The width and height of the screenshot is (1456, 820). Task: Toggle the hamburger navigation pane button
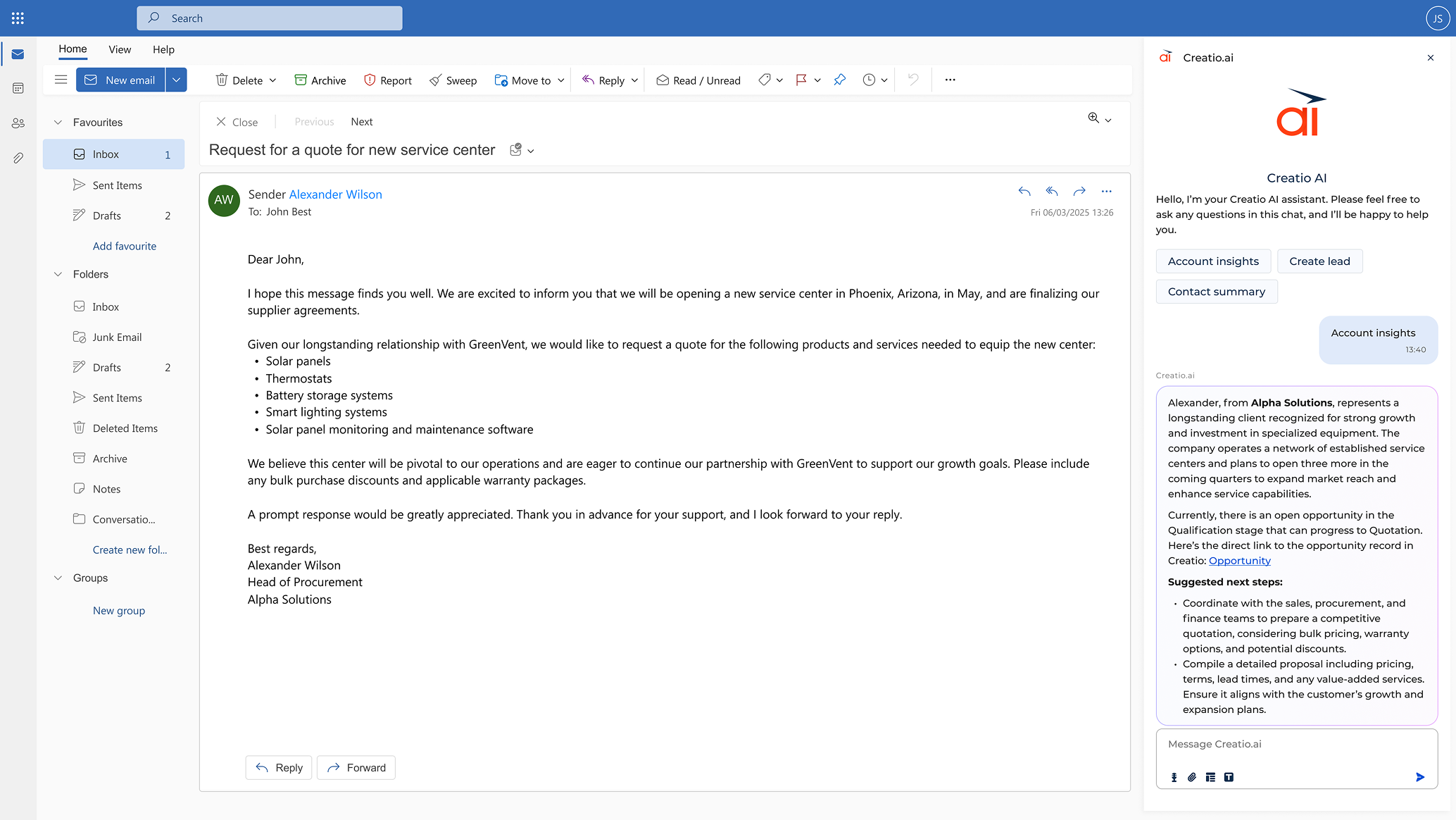[61, 80]
